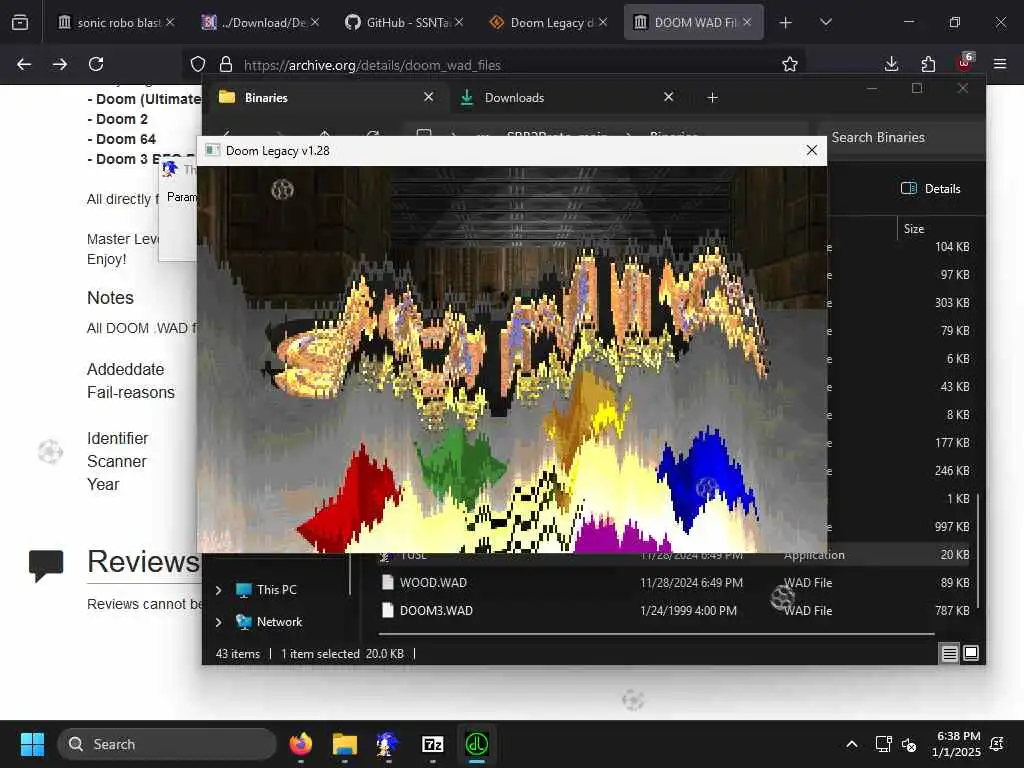Click the Doom Legacy title bar icon
1024x768 pixels.
point(212,150)
